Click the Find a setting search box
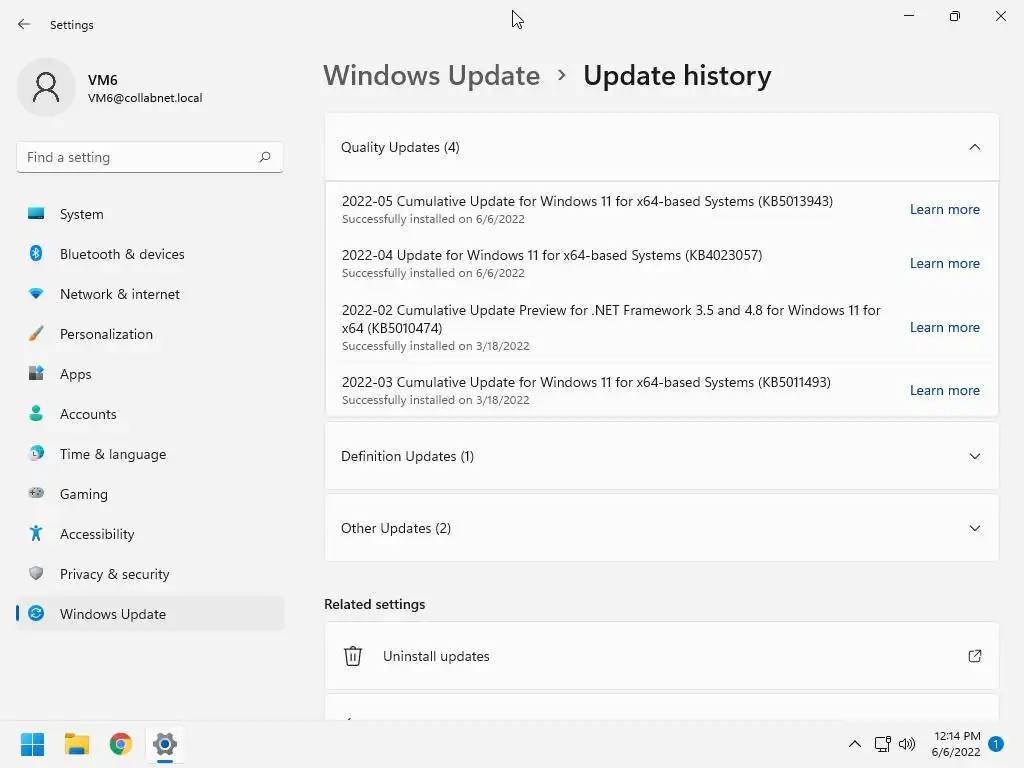The image size is (1024, 768). 150,157
